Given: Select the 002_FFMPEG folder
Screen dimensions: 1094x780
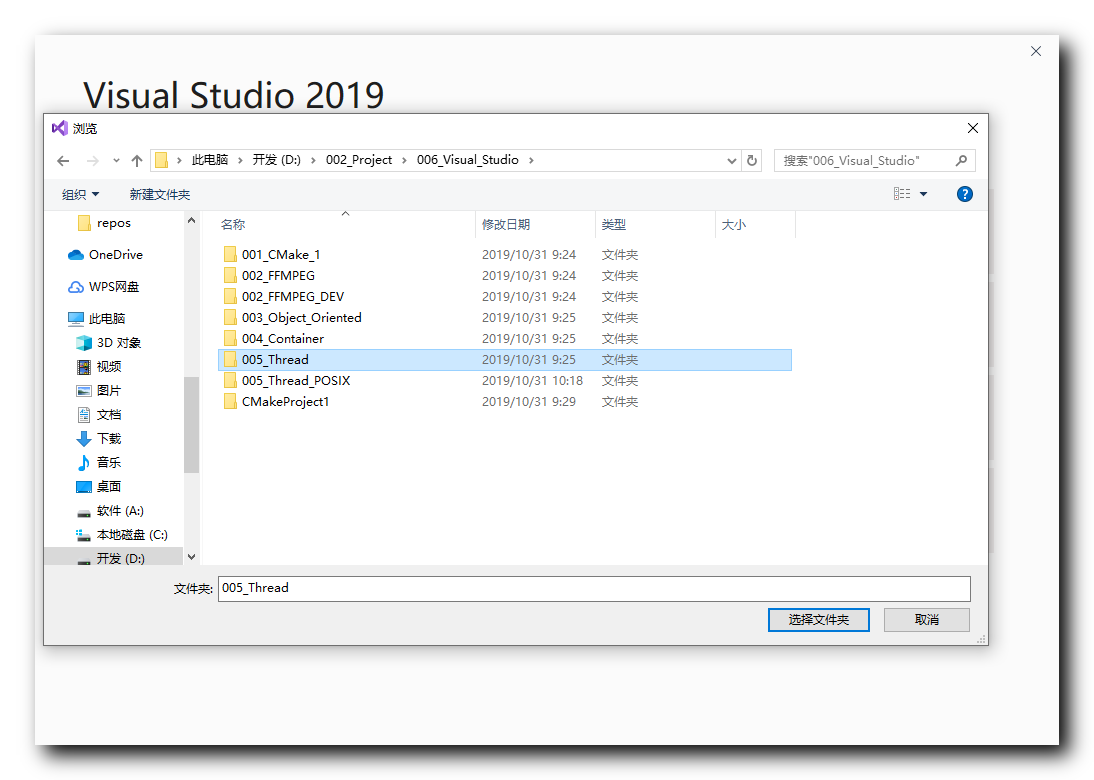Looking at the screenshot, I should [278, 276].
